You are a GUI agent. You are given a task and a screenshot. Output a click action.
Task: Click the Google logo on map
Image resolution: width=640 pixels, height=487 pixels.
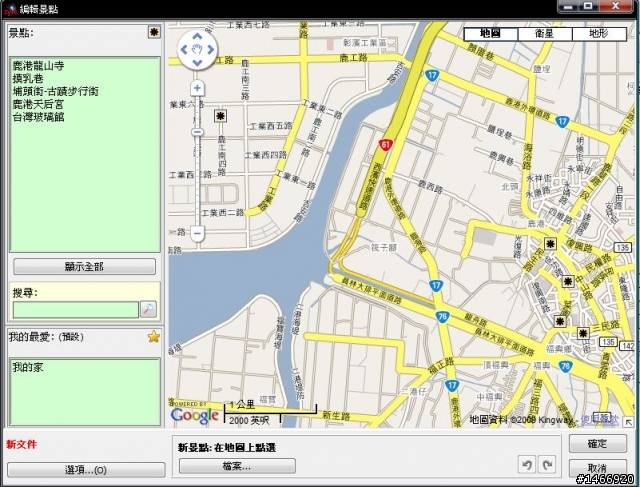coord(194,416)
